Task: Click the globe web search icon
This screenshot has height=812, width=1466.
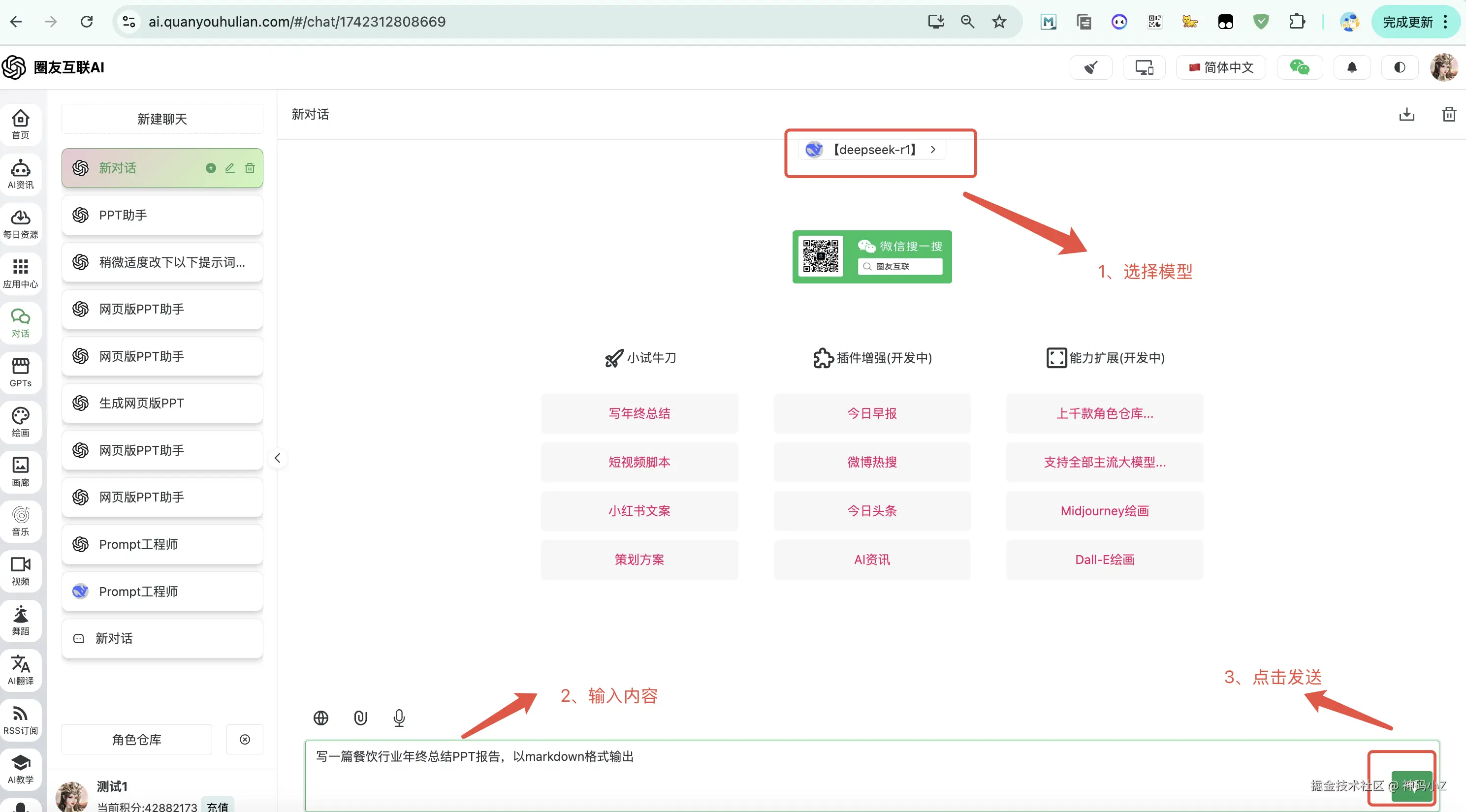Action: tap(321, 718)
